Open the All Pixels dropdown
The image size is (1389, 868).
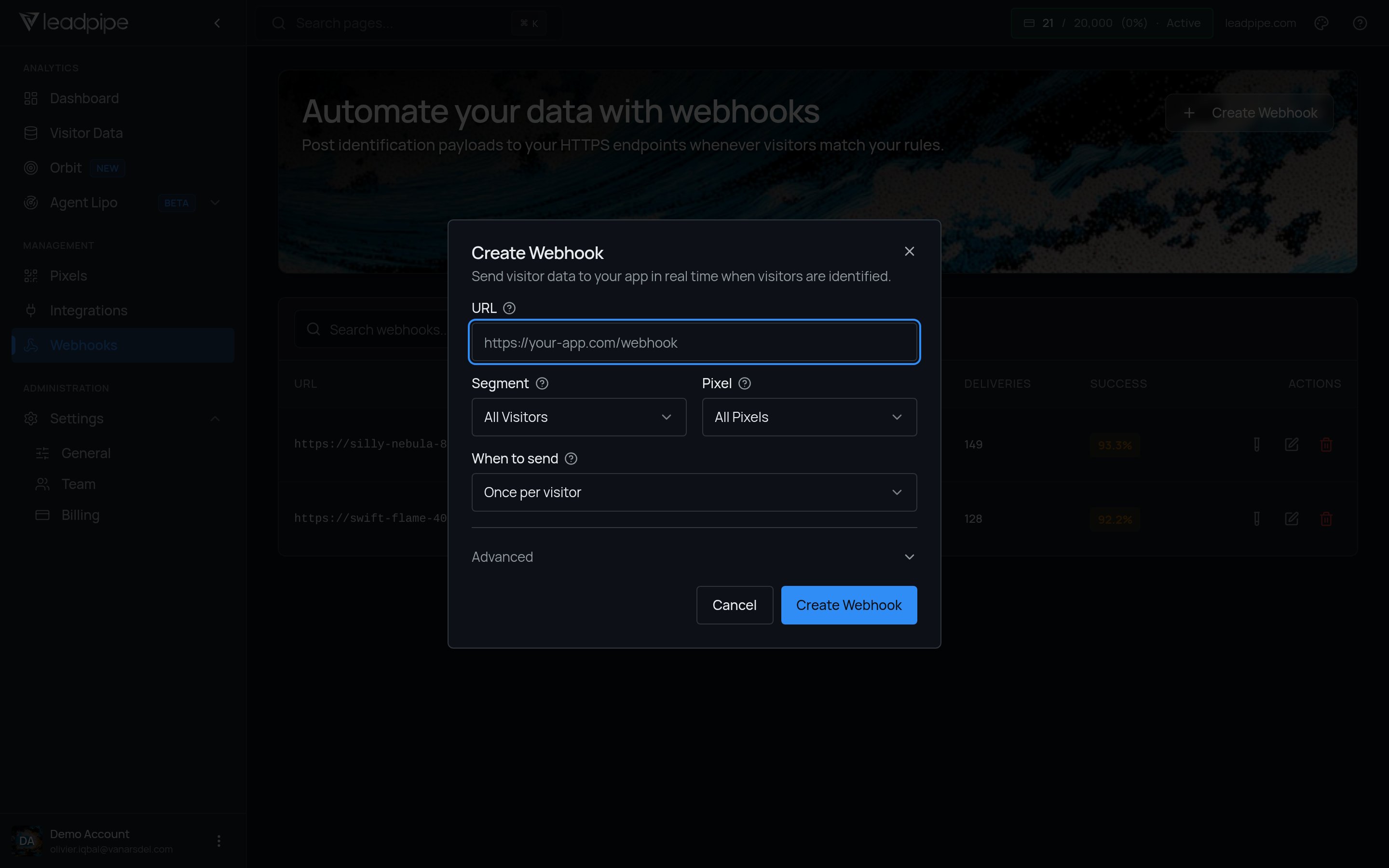click(x=809, y=417)
